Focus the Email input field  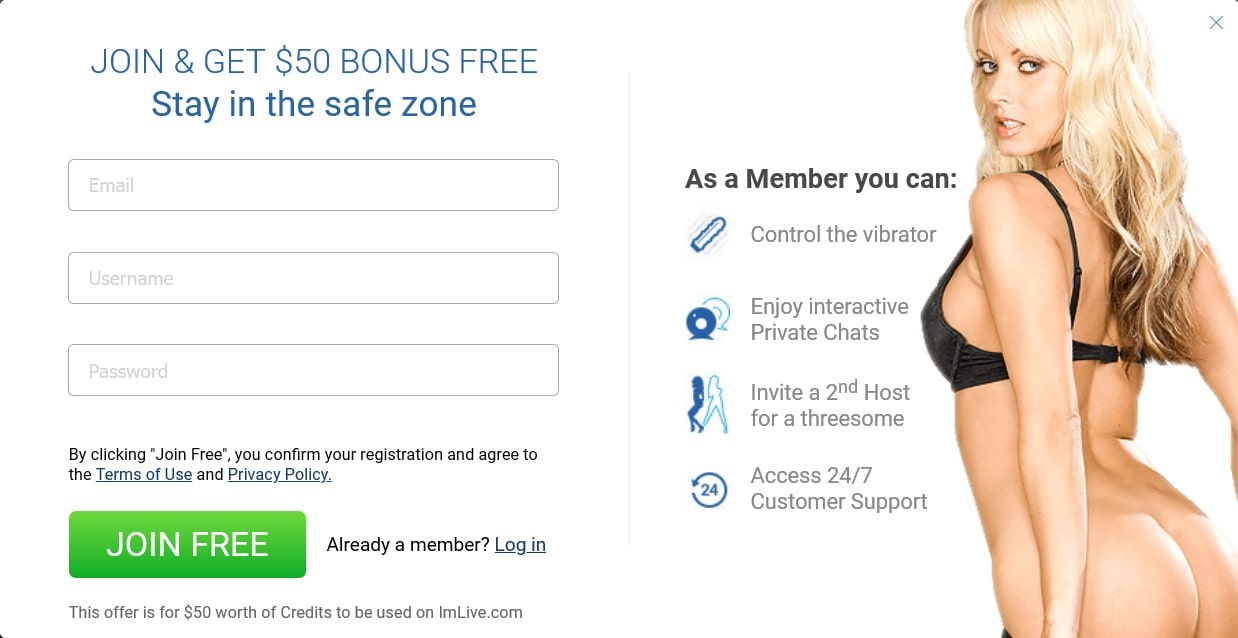point(313,185)
